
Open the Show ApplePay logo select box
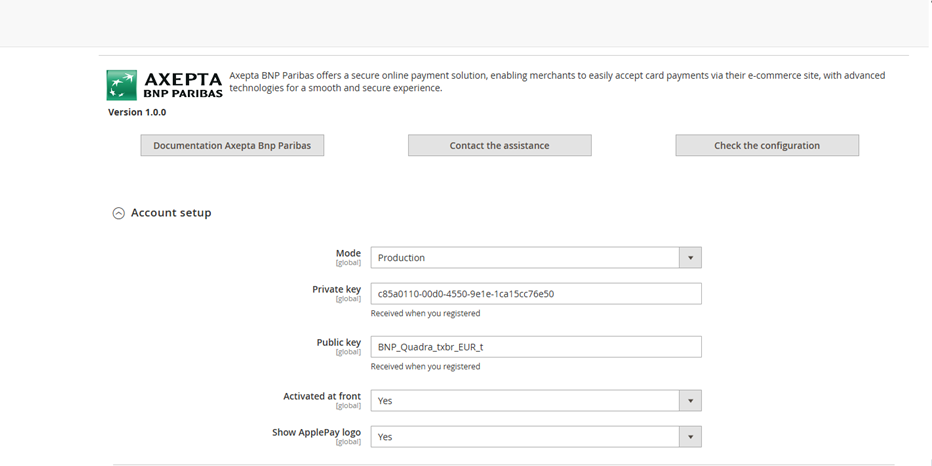pyautogui.click(x=524, y=437)
